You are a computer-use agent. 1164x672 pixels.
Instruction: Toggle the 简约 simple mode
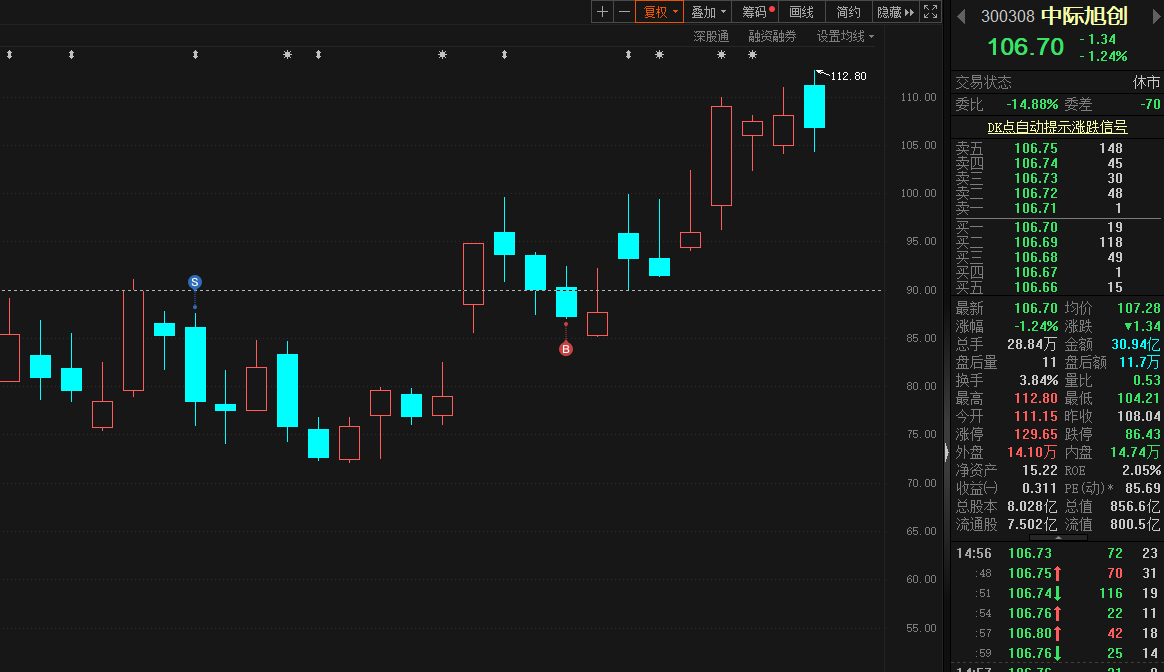click(x=848, y=12)
